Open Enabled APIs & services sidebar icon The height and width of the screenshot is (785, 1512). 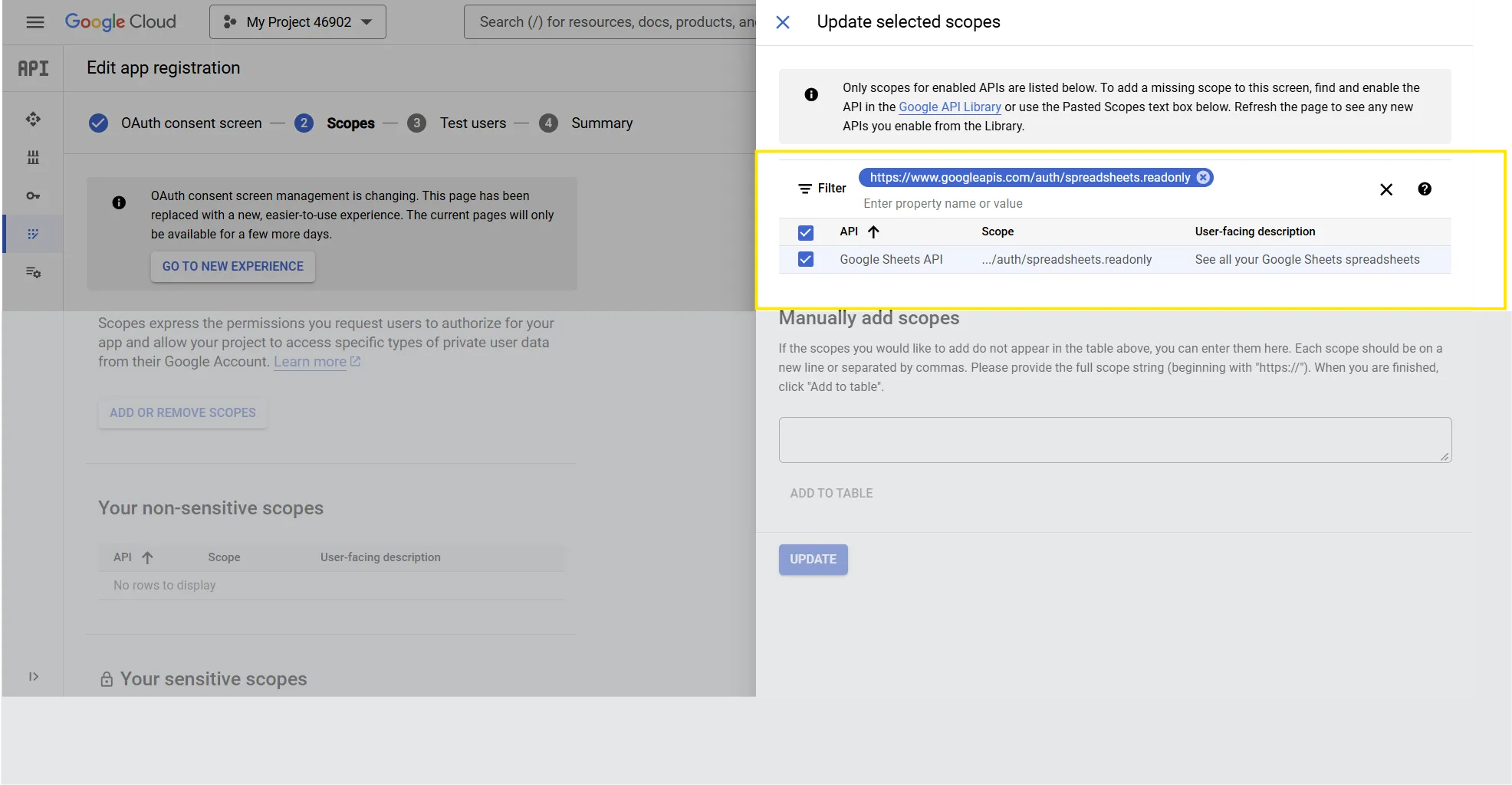[x=33, y=119]
